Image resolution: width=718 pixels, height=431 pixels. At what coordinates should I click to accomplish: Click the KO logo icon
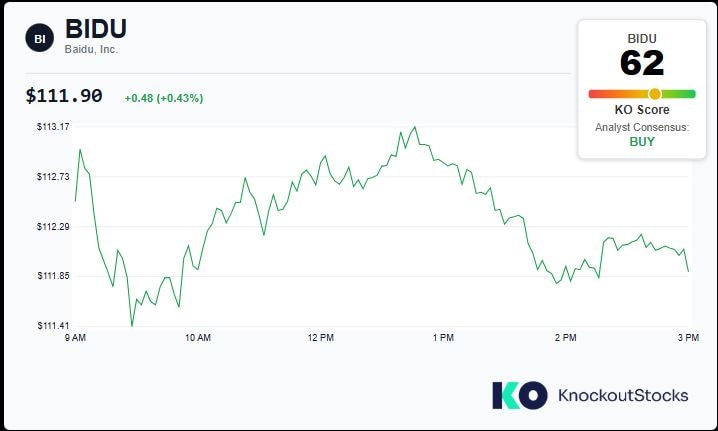(519, 395)
